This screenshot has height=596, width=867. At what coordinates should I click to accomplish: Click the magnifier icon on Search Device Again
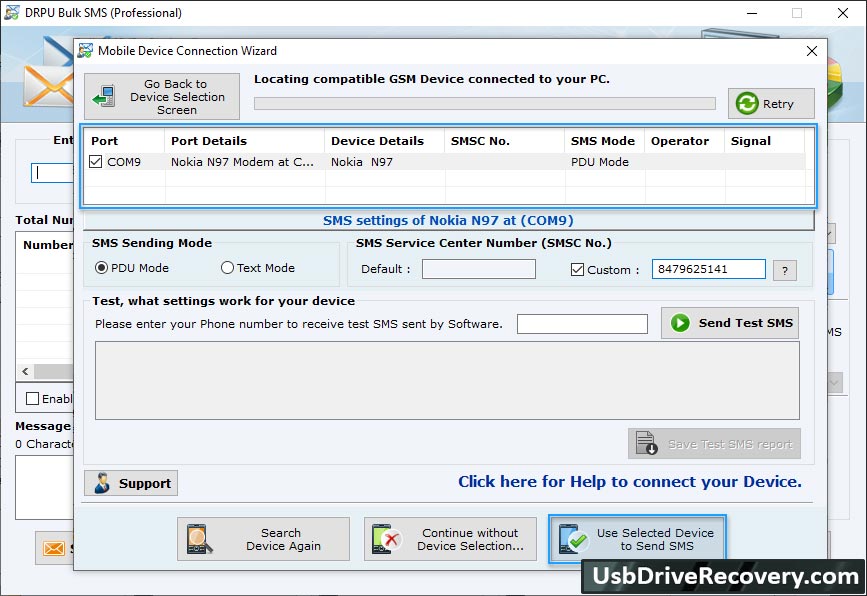[199, 539]
